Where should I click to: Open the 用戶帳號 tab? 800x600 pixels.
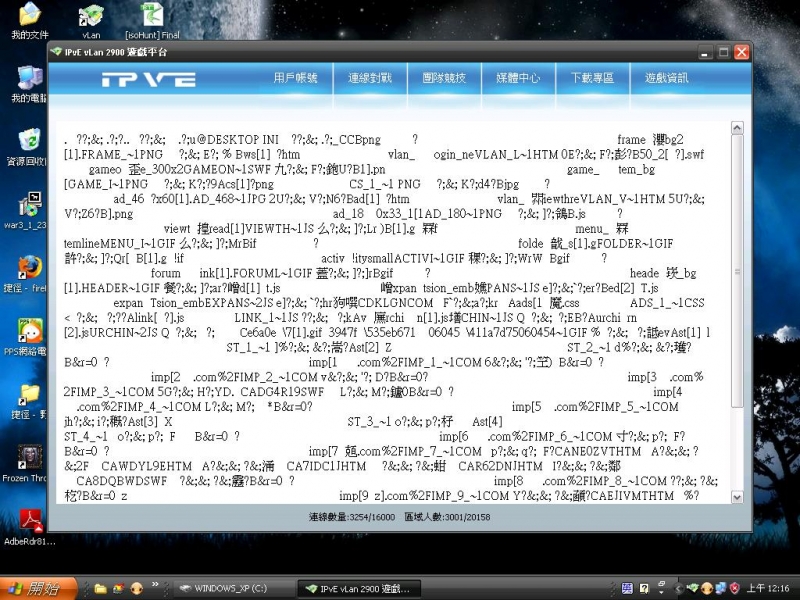coord(296,78)
